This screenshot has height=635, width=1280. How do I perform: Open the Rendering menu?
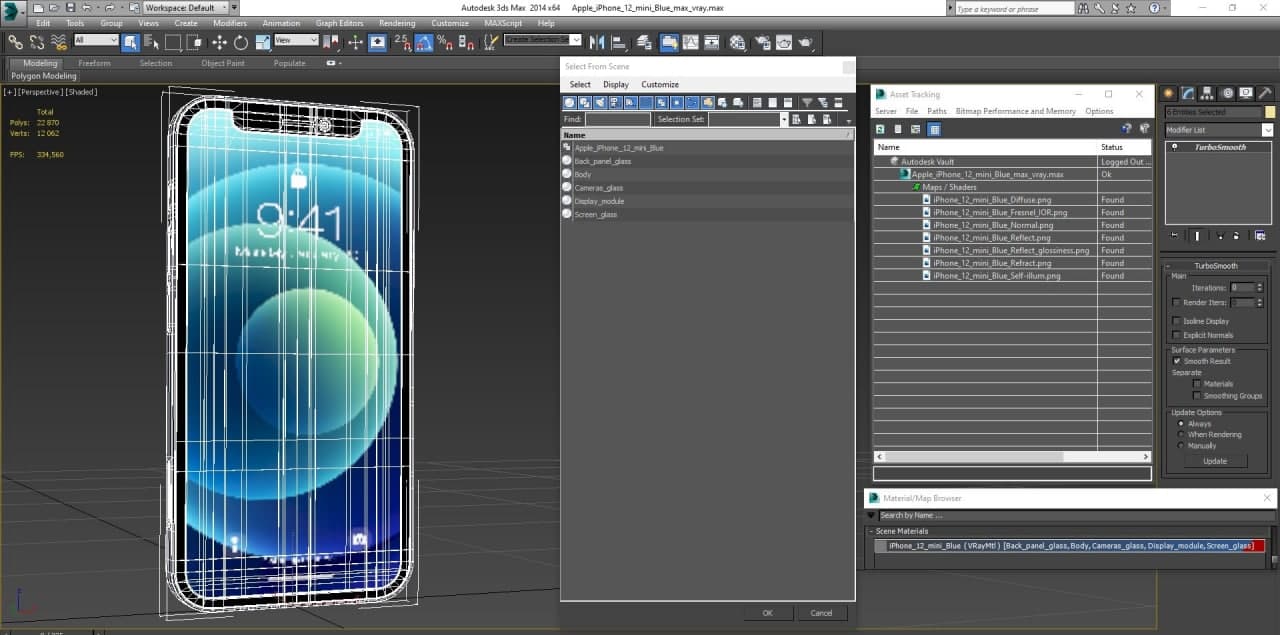coord(397,23)
